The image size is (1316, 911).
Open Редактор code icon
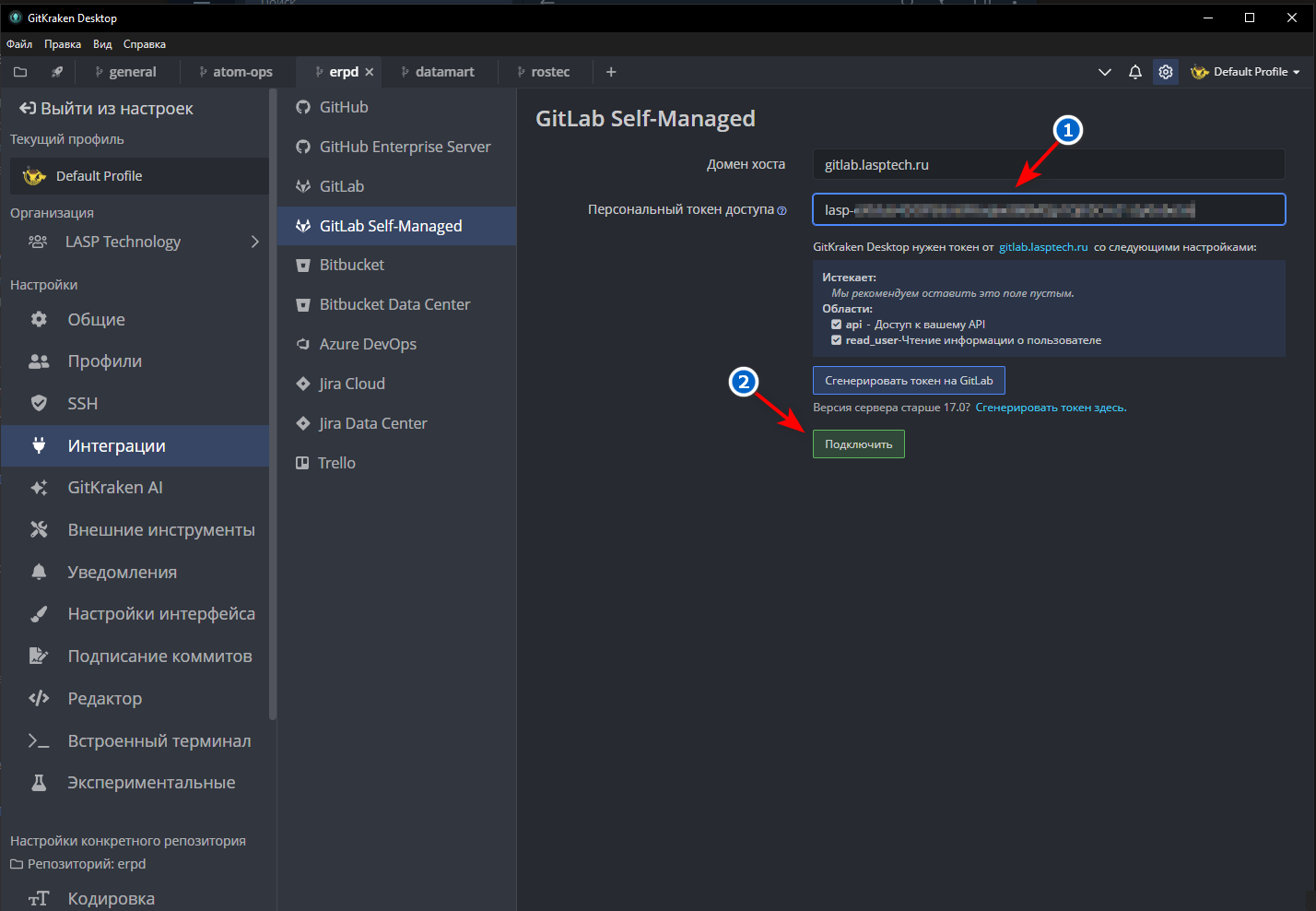coord(39,698)
